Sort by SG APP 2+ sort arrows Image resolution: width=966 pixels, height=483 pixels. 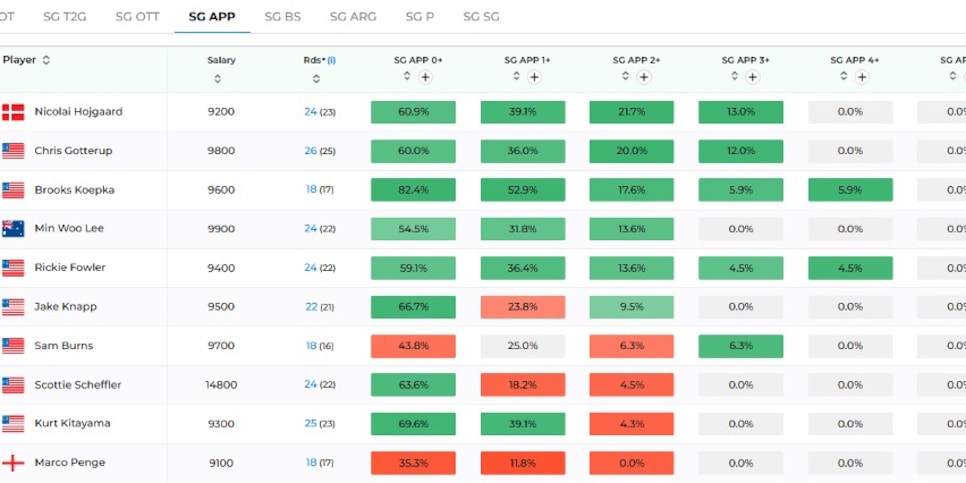pos(625,76)
